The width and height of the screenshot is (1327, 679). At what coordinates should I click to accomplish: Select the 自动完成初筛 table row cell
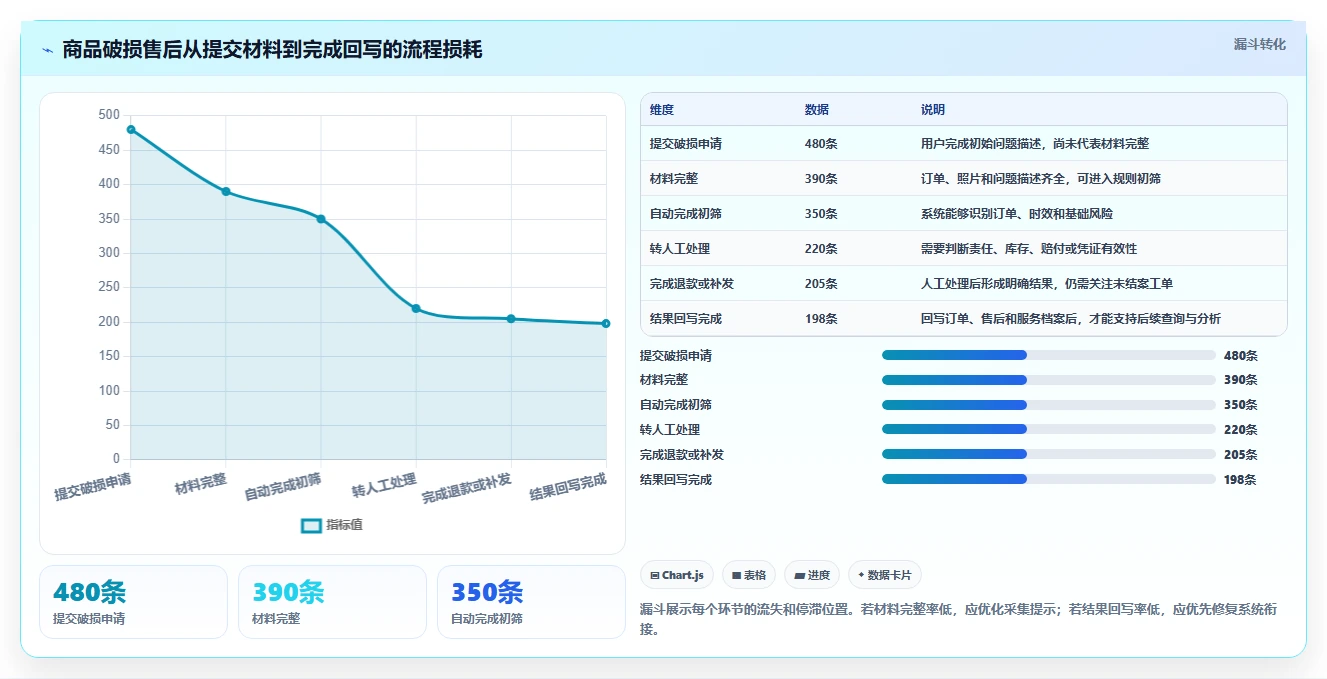tap(686, 214)
